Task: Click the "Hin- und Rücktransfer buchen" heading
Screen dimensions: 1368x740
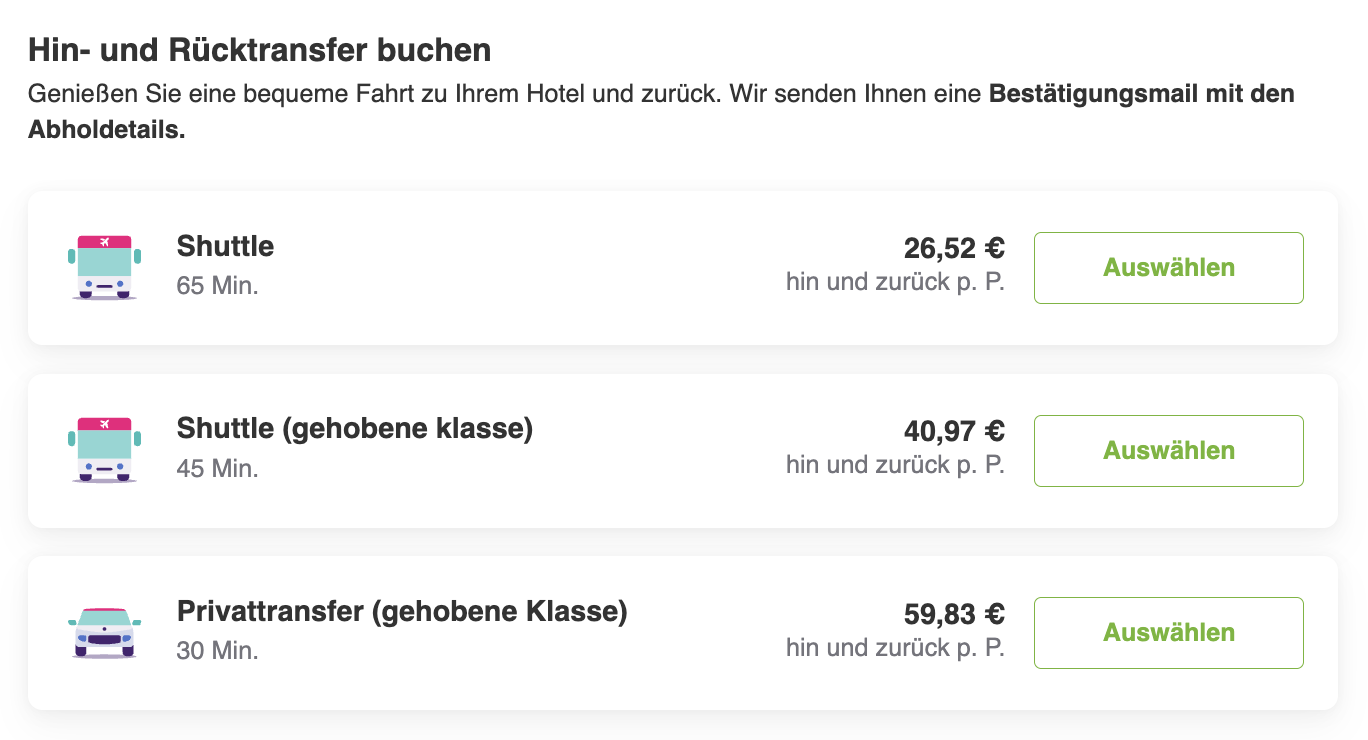Action: coord(260,49)
